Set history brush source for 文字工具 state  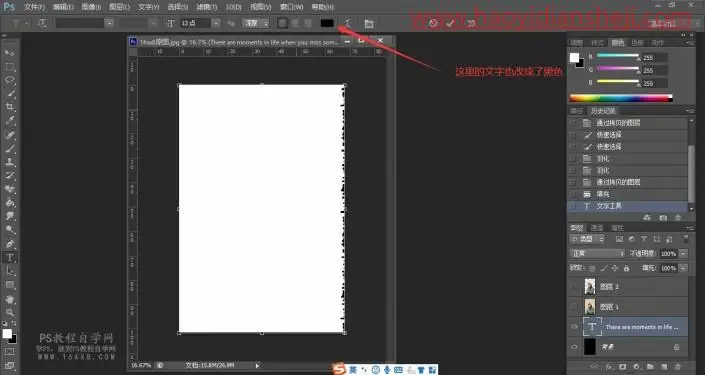coord(573,206)
